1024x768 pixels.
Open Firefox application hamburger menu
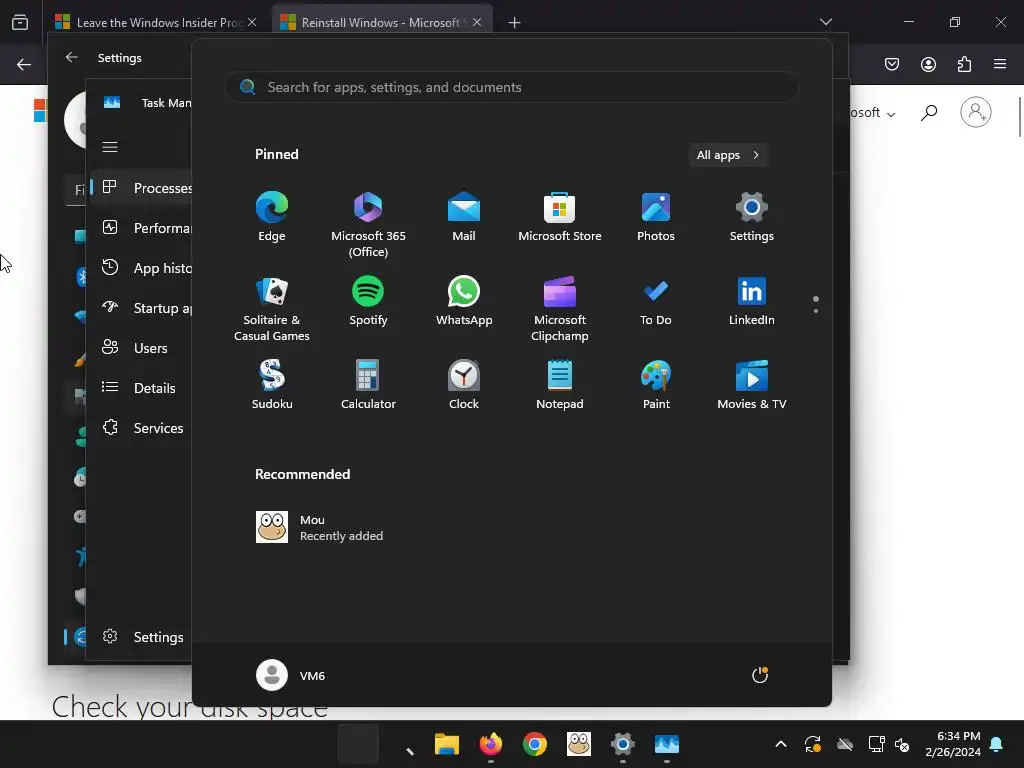(1000, 64)
